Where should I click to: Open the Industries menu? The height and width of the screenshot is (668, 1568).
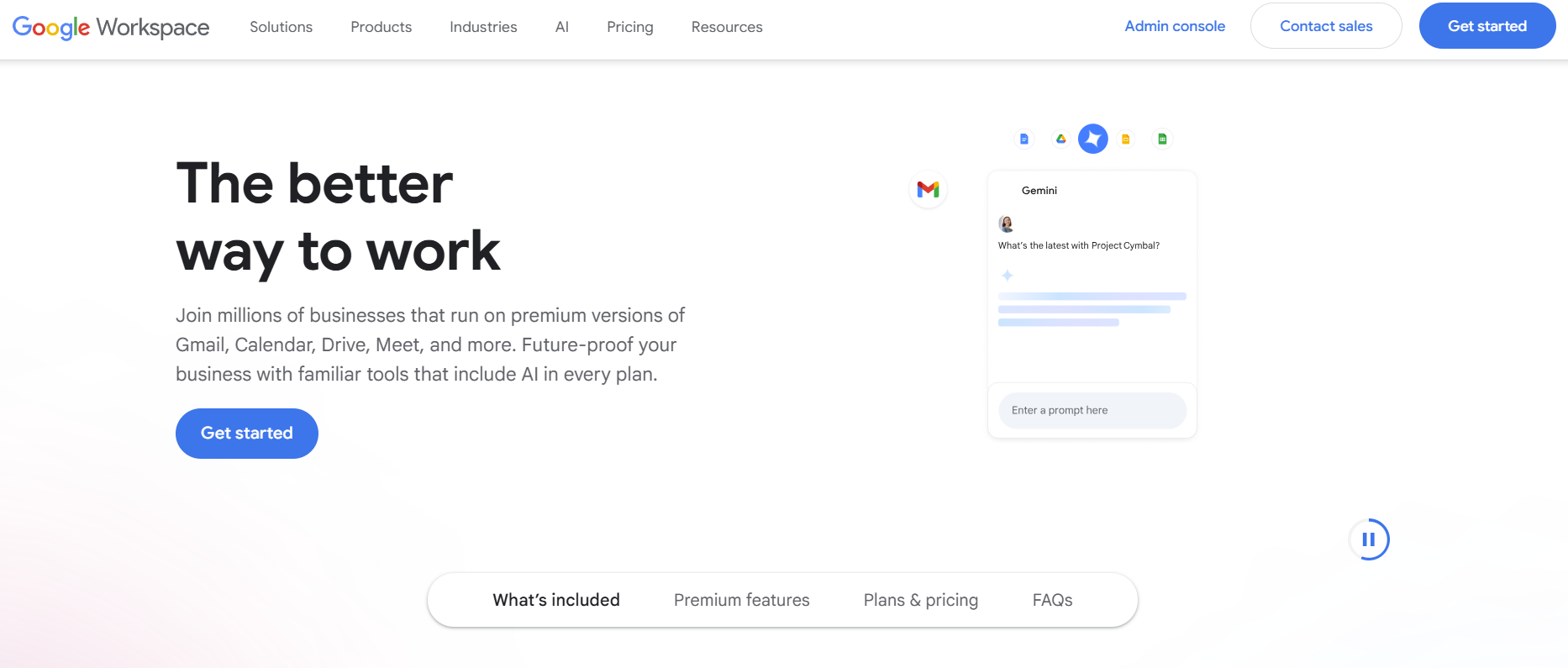point(483,27)
